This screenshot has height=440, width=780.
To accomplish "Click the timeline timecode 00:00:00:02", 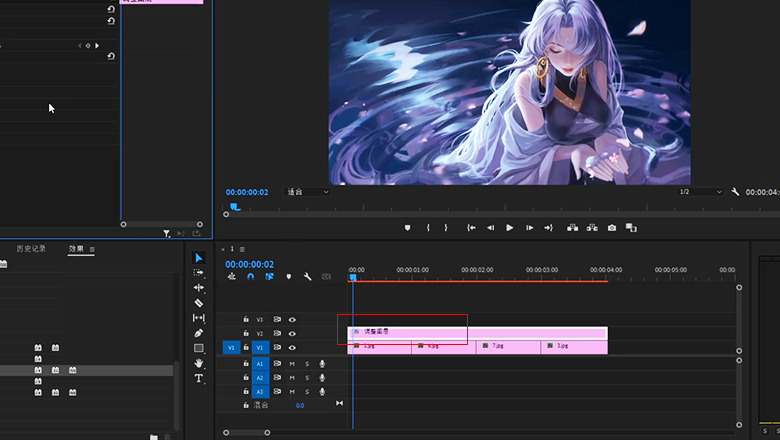I will pos(249,264).
